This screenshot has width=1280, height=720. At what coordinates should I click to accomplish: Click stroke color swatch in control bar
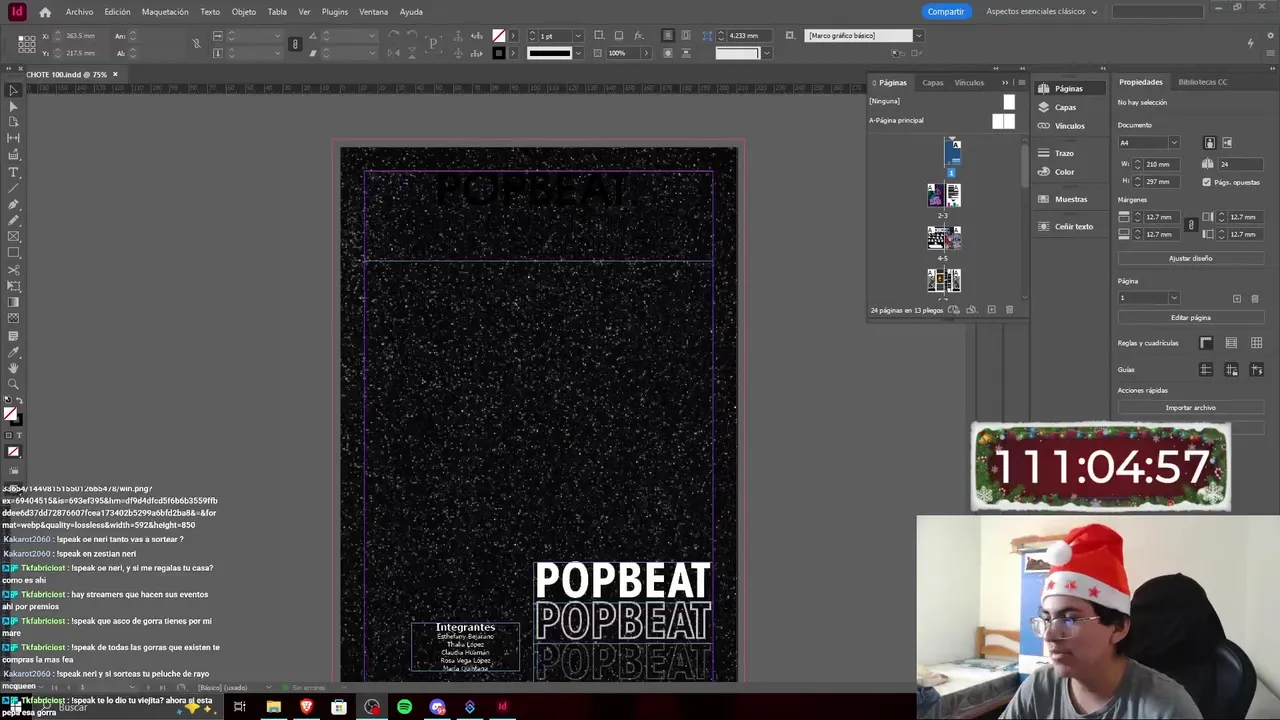coord(499,53)
